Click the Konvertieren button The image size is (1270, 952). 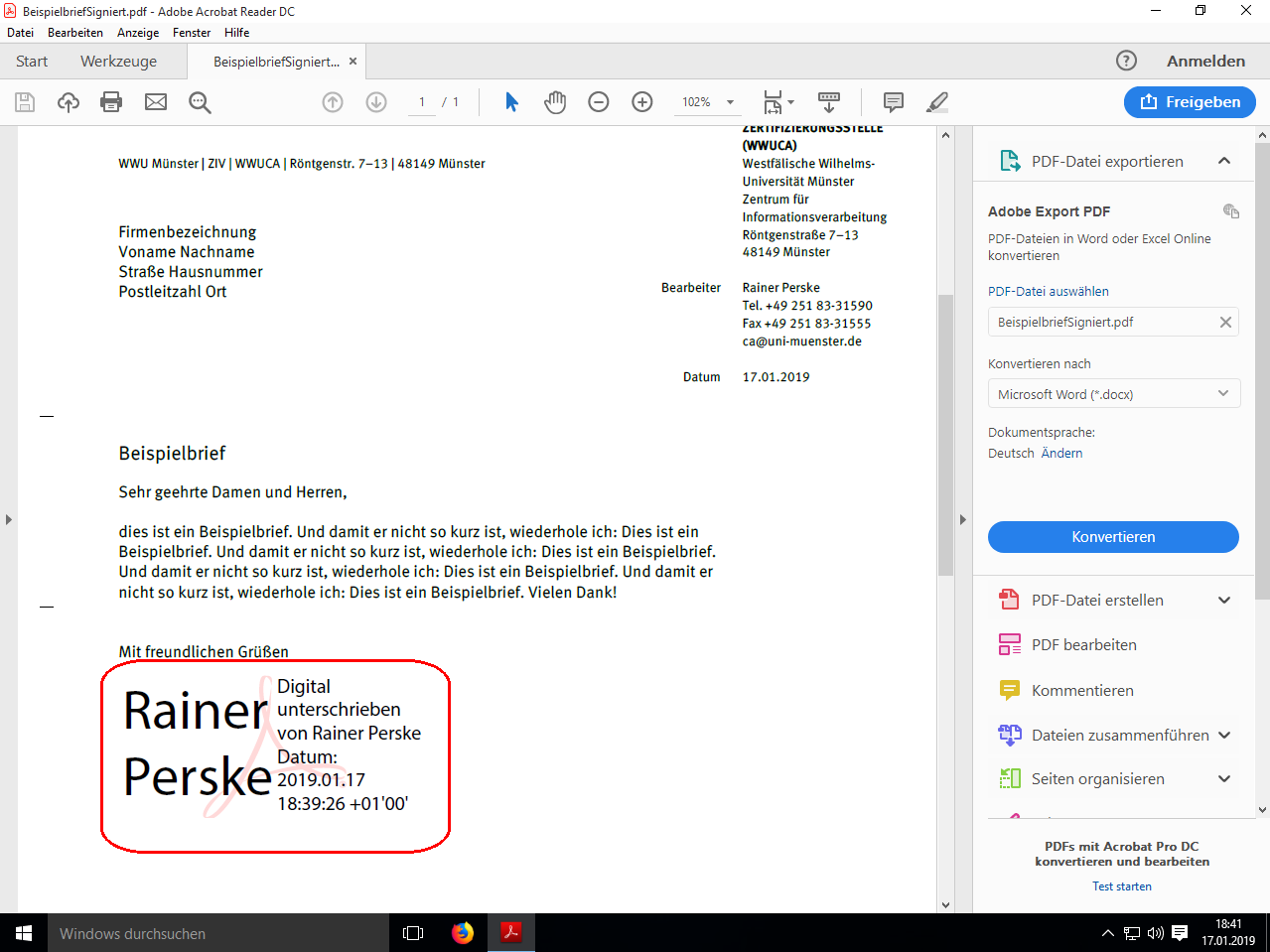point(1112,537)
